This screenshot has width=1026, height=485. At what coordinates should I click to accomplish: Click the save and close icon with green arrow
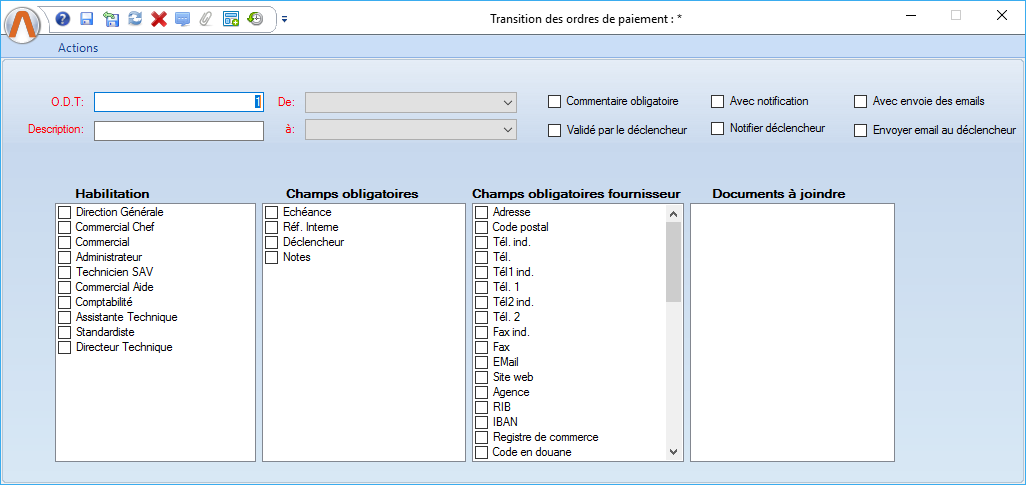111,18
